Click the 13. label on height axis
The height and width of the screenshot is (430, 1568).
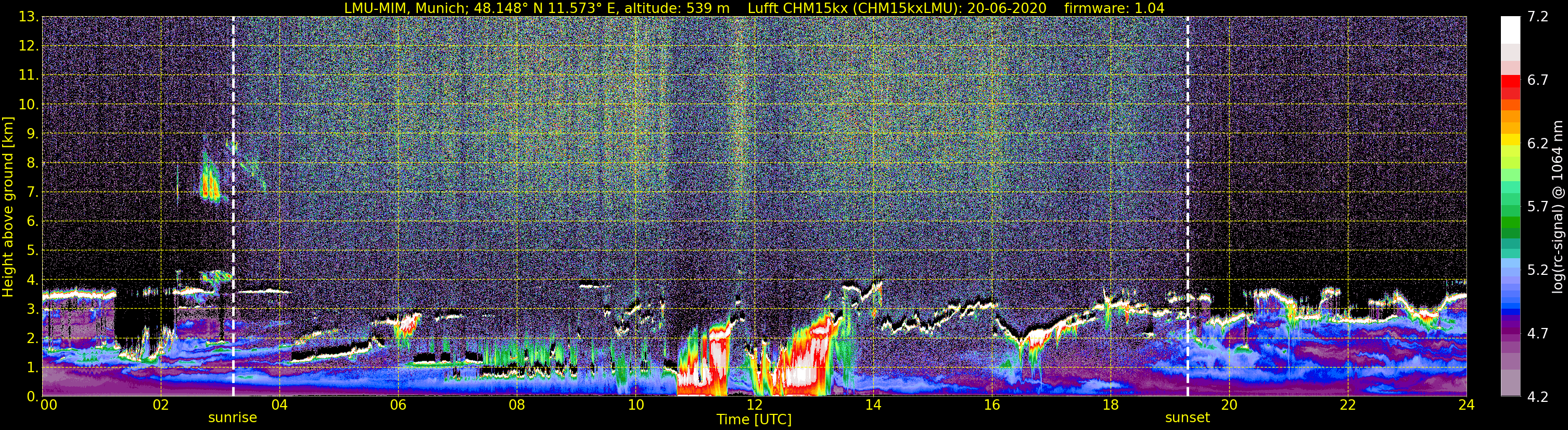pyautogui.click(x=29, y=17)
